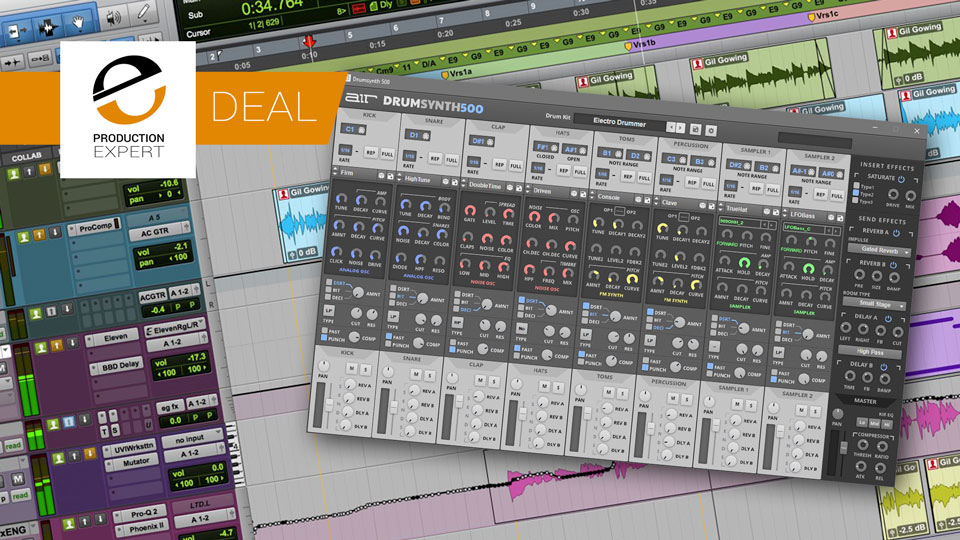This screenshot has width=960, height=540.
Task: Click the Kick REP button
Action: click(x=371, y=152)
